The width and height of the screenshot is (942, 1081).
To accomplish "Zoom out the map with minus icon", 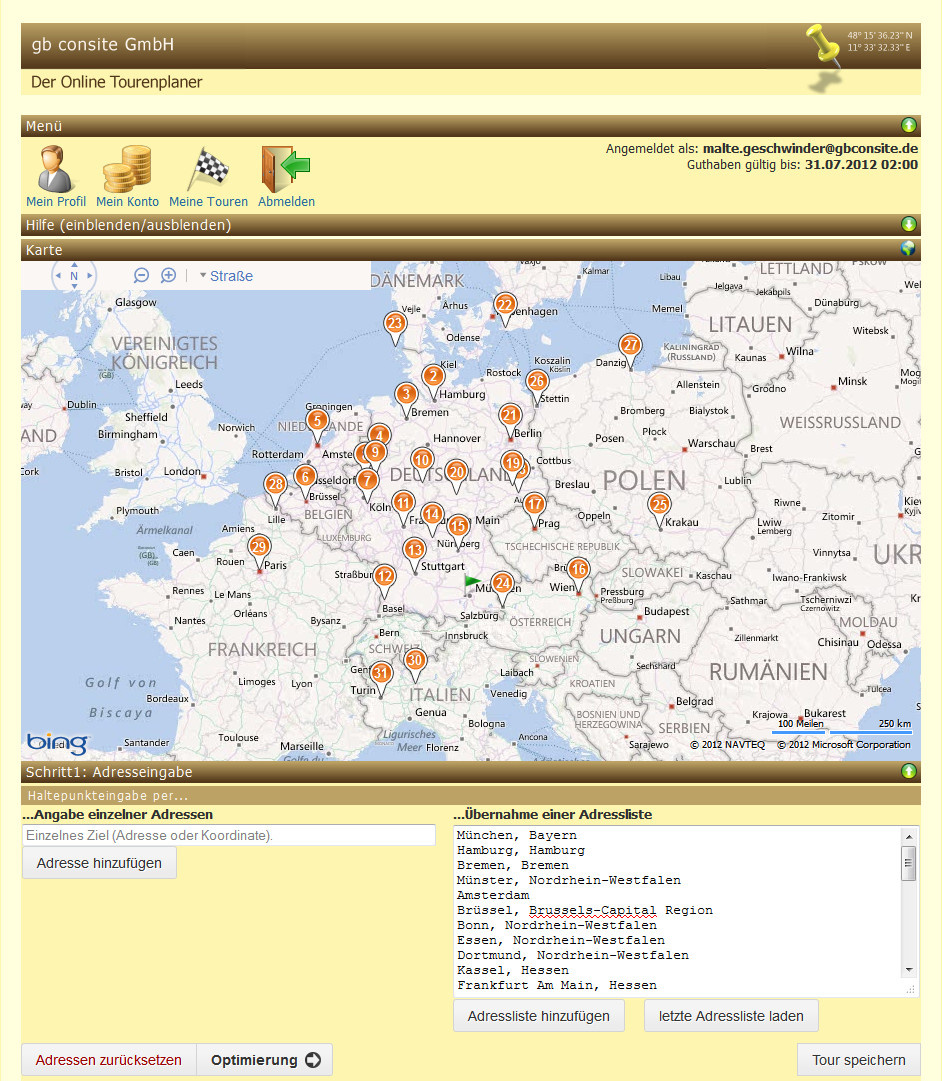I will (x=141, y=276).
